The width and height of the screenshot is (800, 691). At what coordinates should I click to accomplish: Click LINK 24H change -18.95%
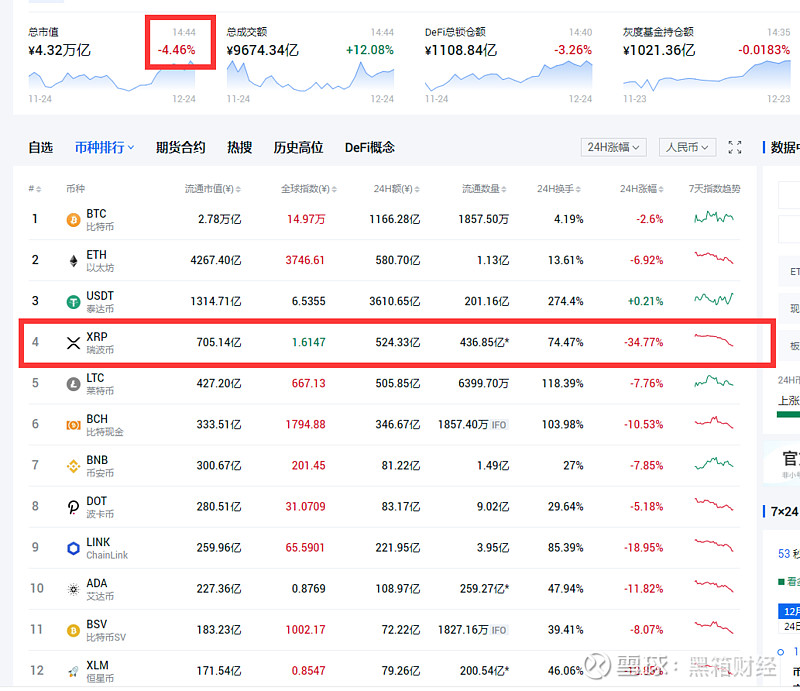coord(643,548)
